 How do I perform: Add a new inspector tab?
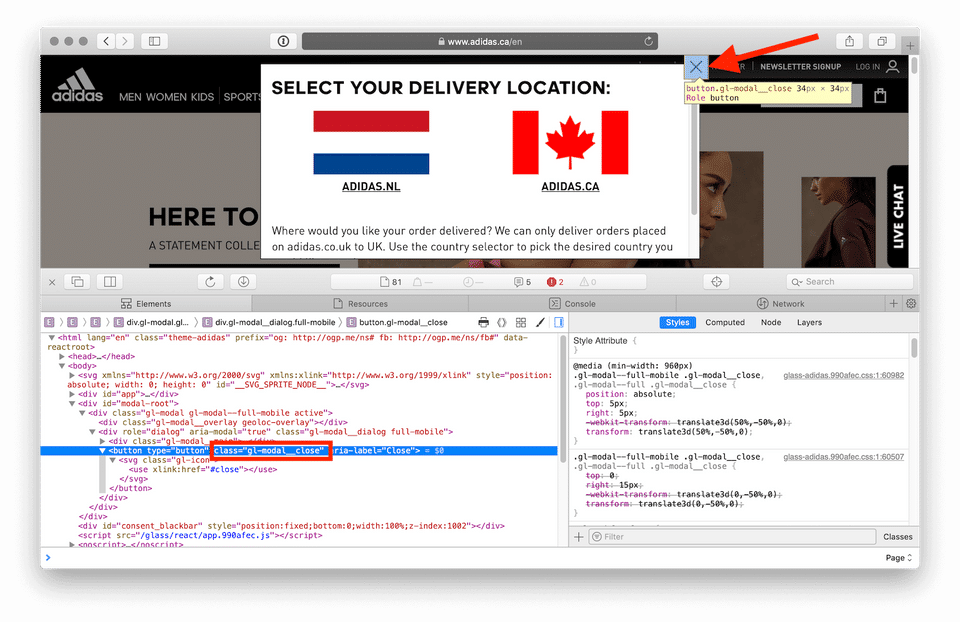(893, 304)
